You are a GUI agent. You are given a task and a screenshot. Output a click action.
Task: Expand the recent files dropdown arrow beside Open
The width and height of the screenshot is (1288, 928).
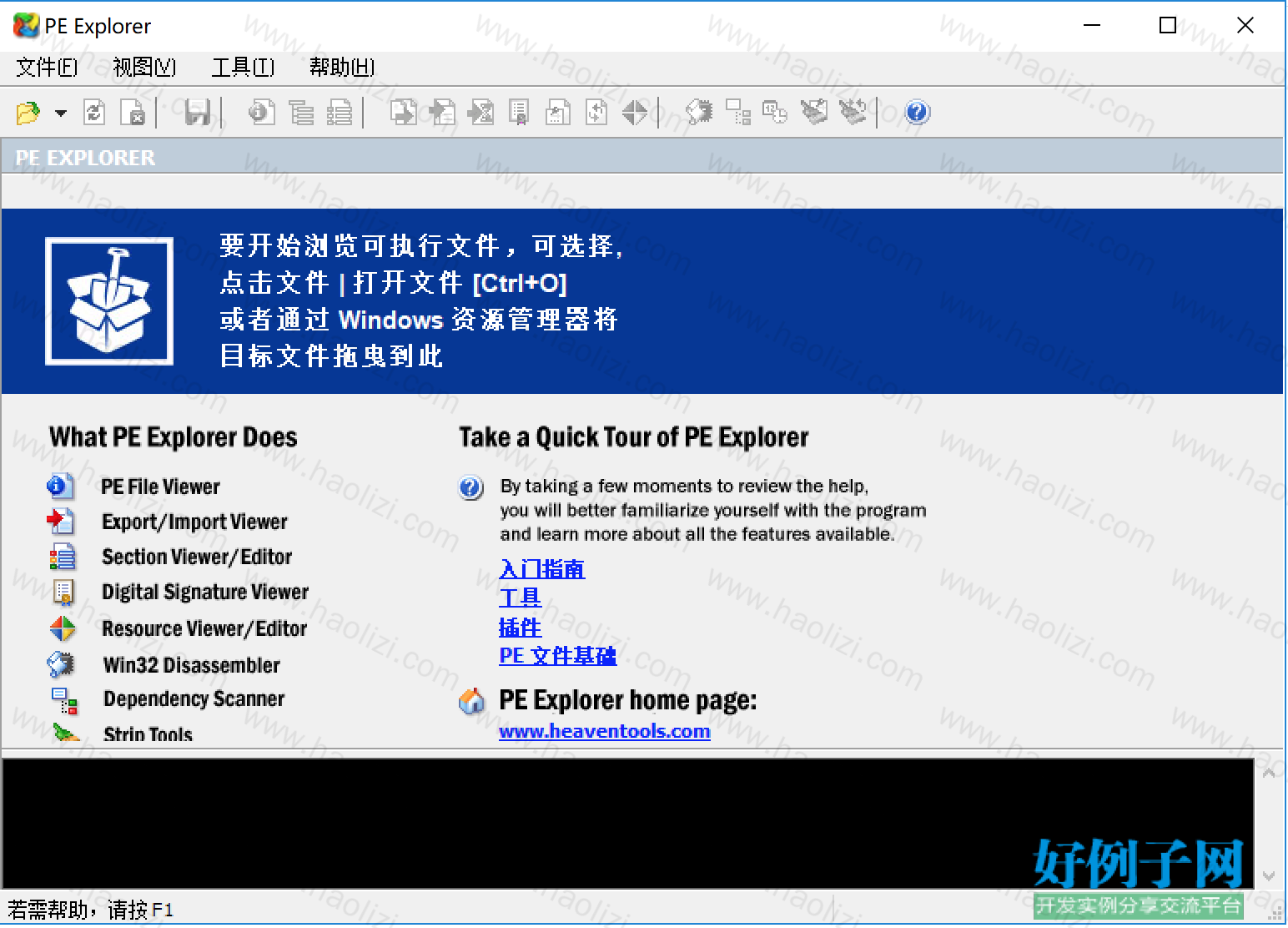click(x=61, y=113)
